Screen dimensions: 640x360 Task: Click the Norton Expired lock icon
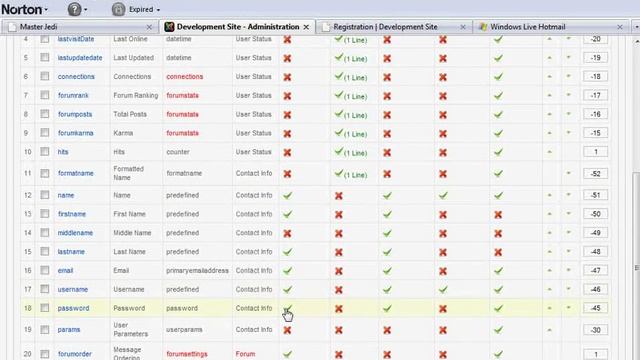(118, 9)
